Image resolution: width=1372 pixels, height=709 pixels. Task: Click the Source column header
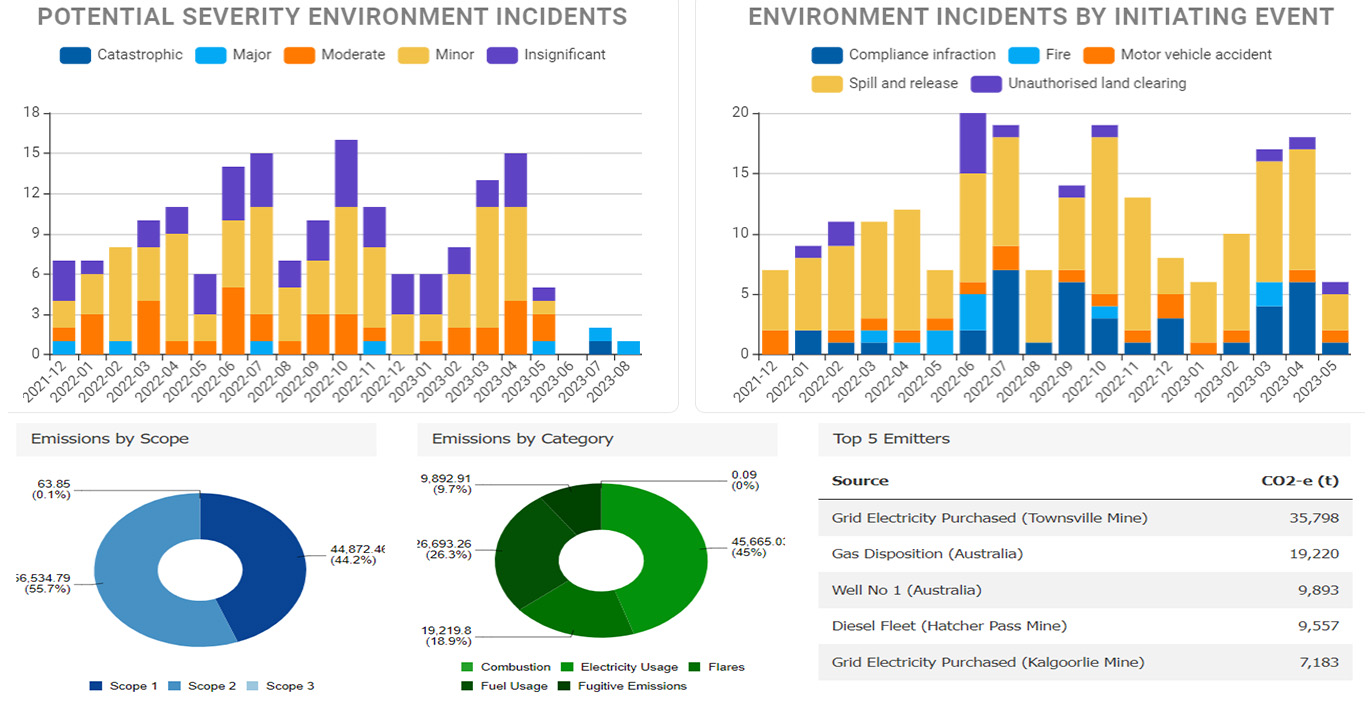pyautogui.click(x=860, y=481)
